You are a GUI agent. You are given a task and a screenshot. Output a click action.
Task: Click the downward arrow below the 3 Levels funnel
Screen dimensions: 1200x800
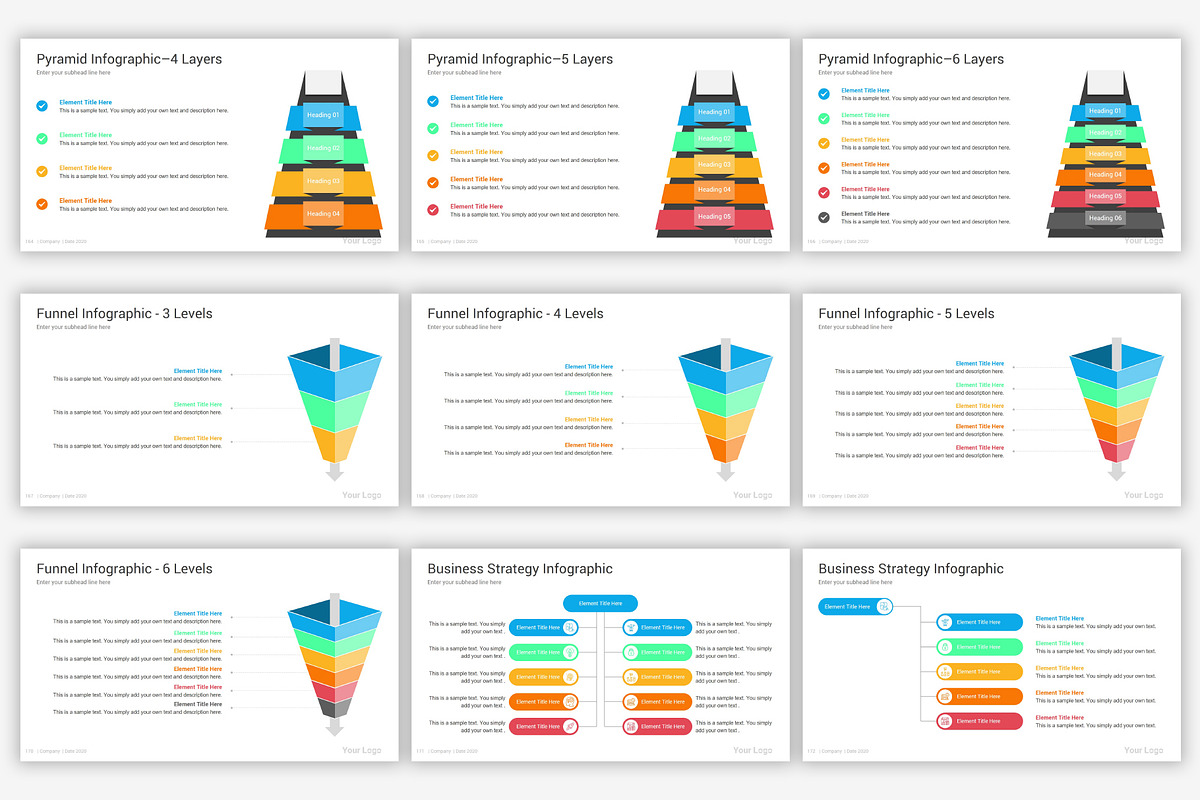point(335,471)
